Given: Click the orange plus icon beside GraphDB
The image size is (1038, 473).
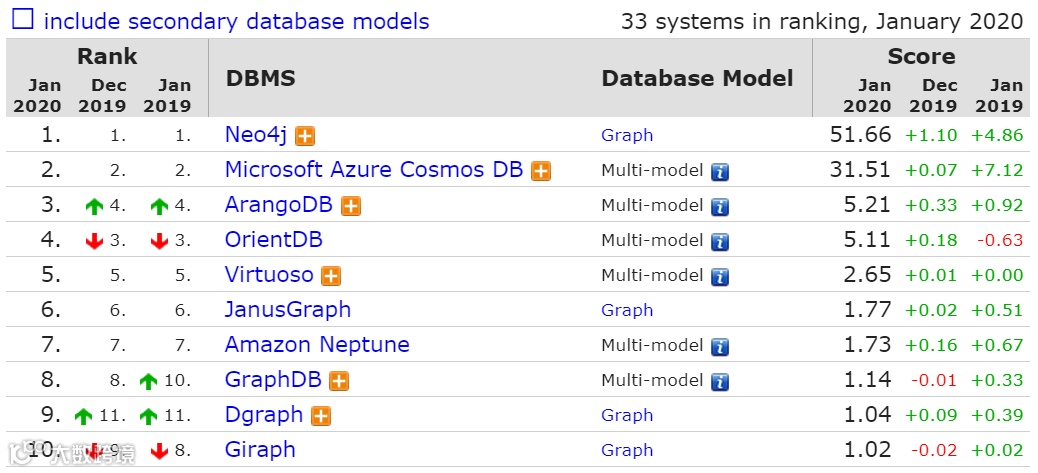Looking at the screenshot, I should tap(339, 381).
